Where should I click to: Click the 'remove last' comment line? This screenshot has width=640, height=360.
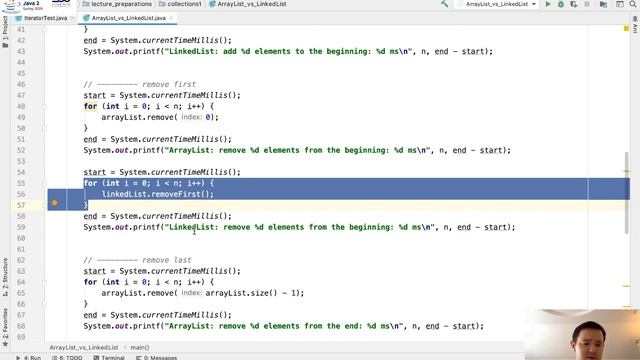tap(138, 260)
